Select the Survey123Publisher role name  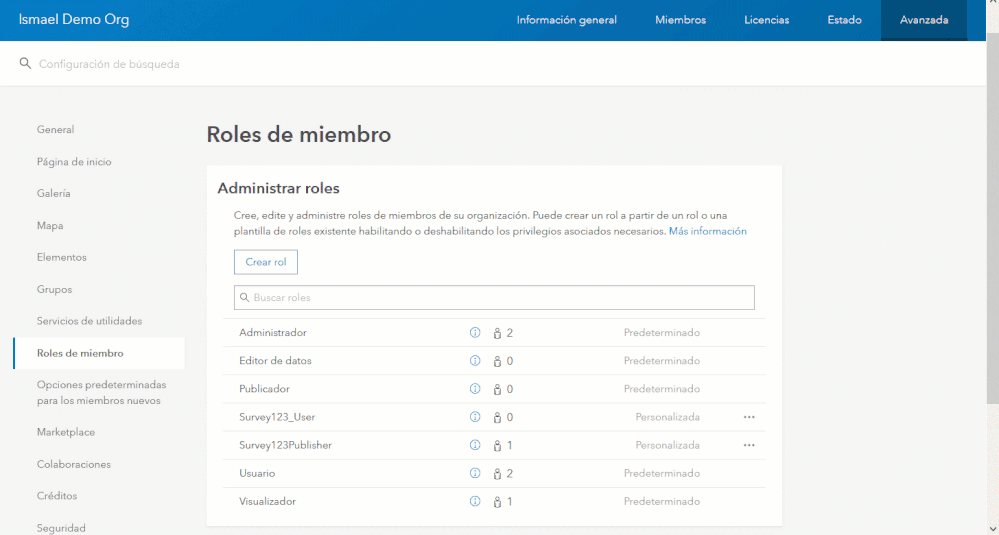285,445
